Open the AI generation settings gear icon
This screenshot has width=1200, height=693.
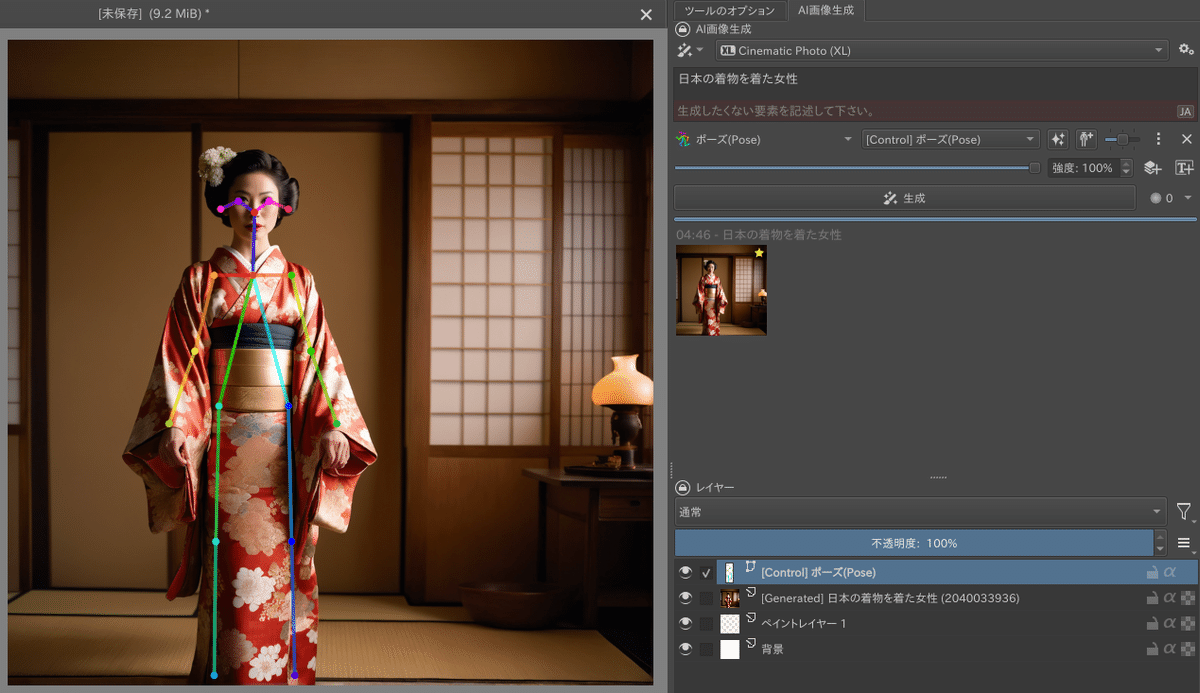coord(1186,50)
